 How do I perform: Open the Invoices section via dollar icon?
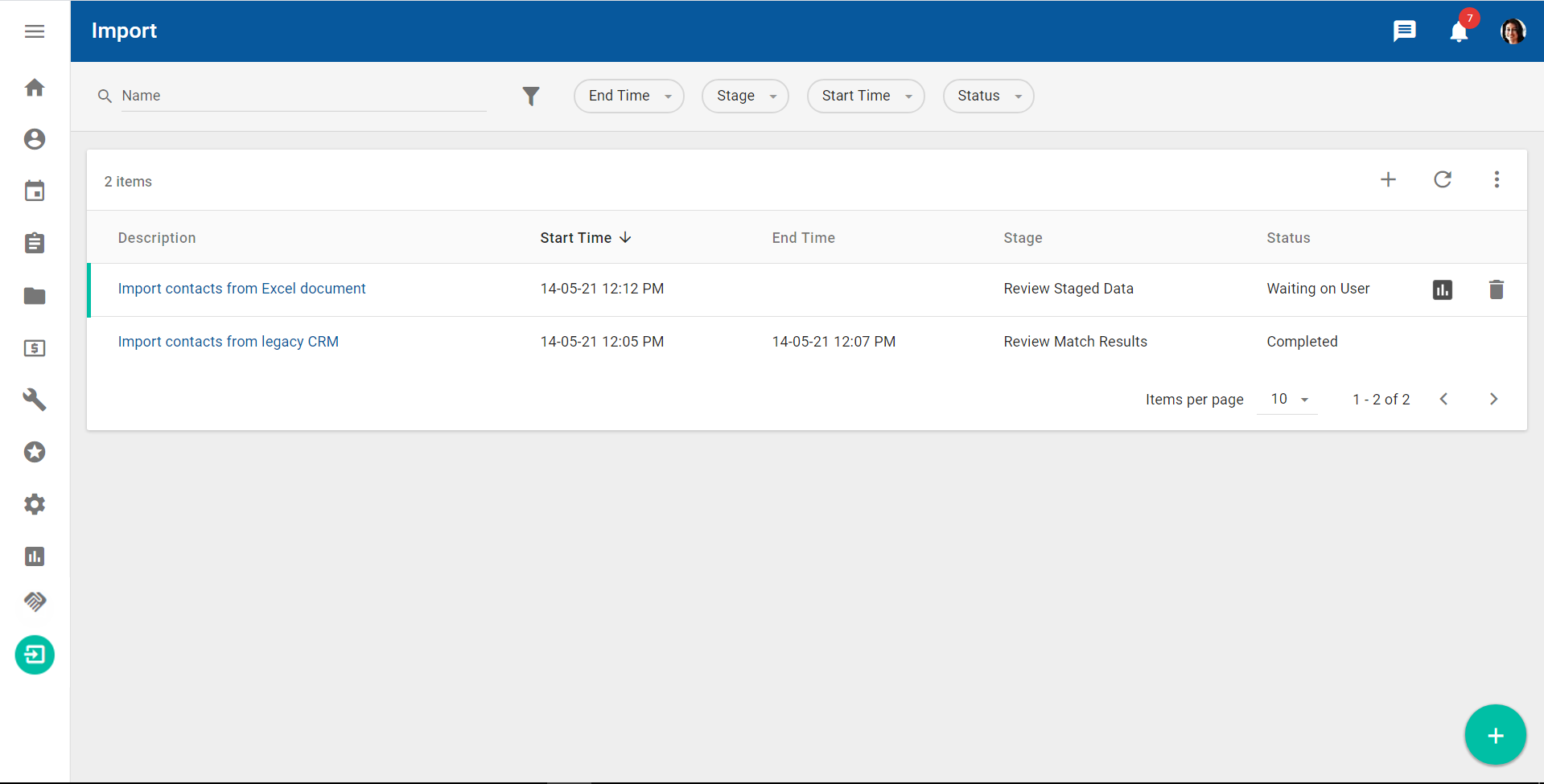pos(35,348)
